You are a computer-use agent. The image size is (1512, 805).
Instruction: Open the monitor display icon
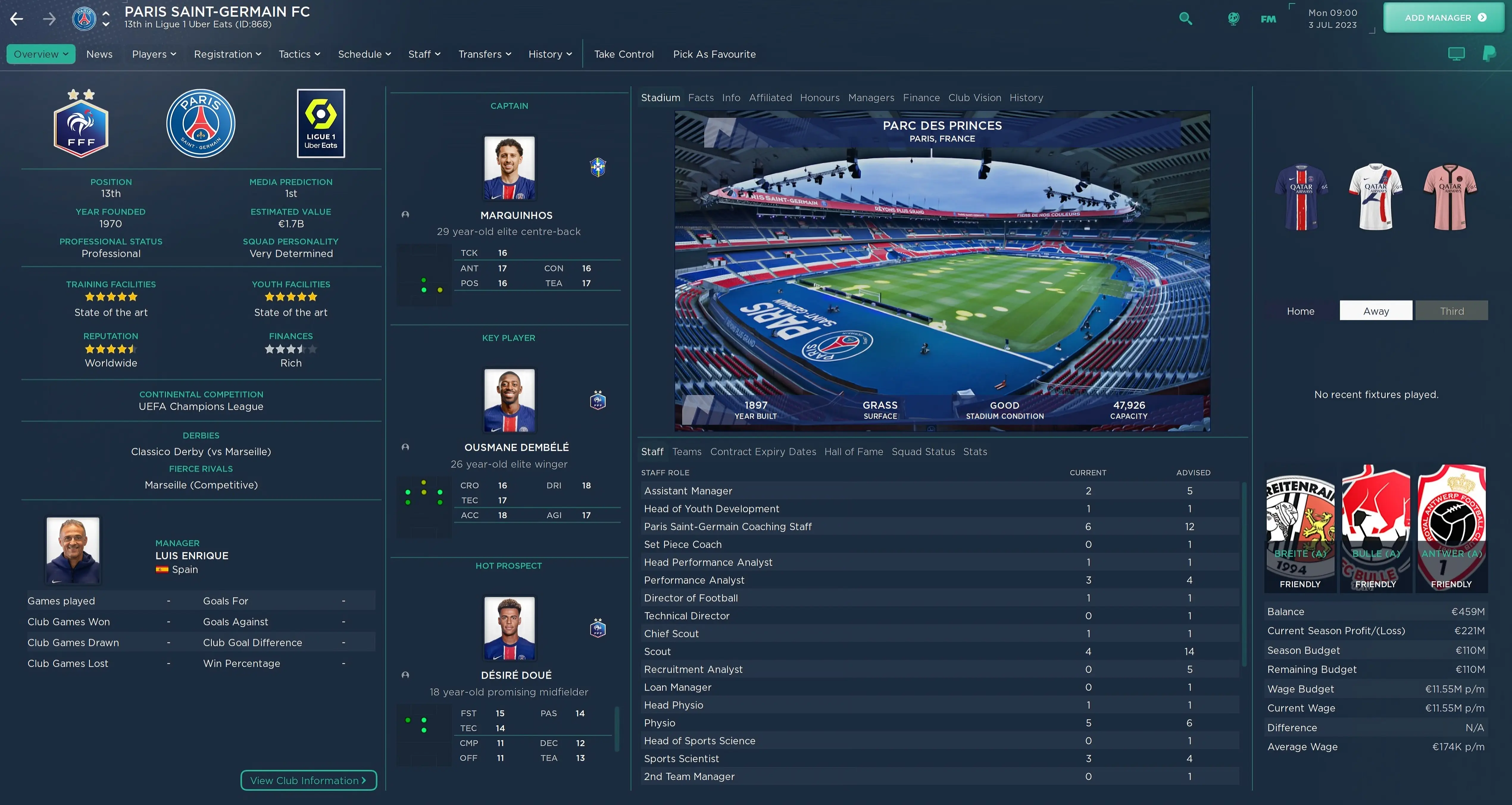tap(1456, 54)
